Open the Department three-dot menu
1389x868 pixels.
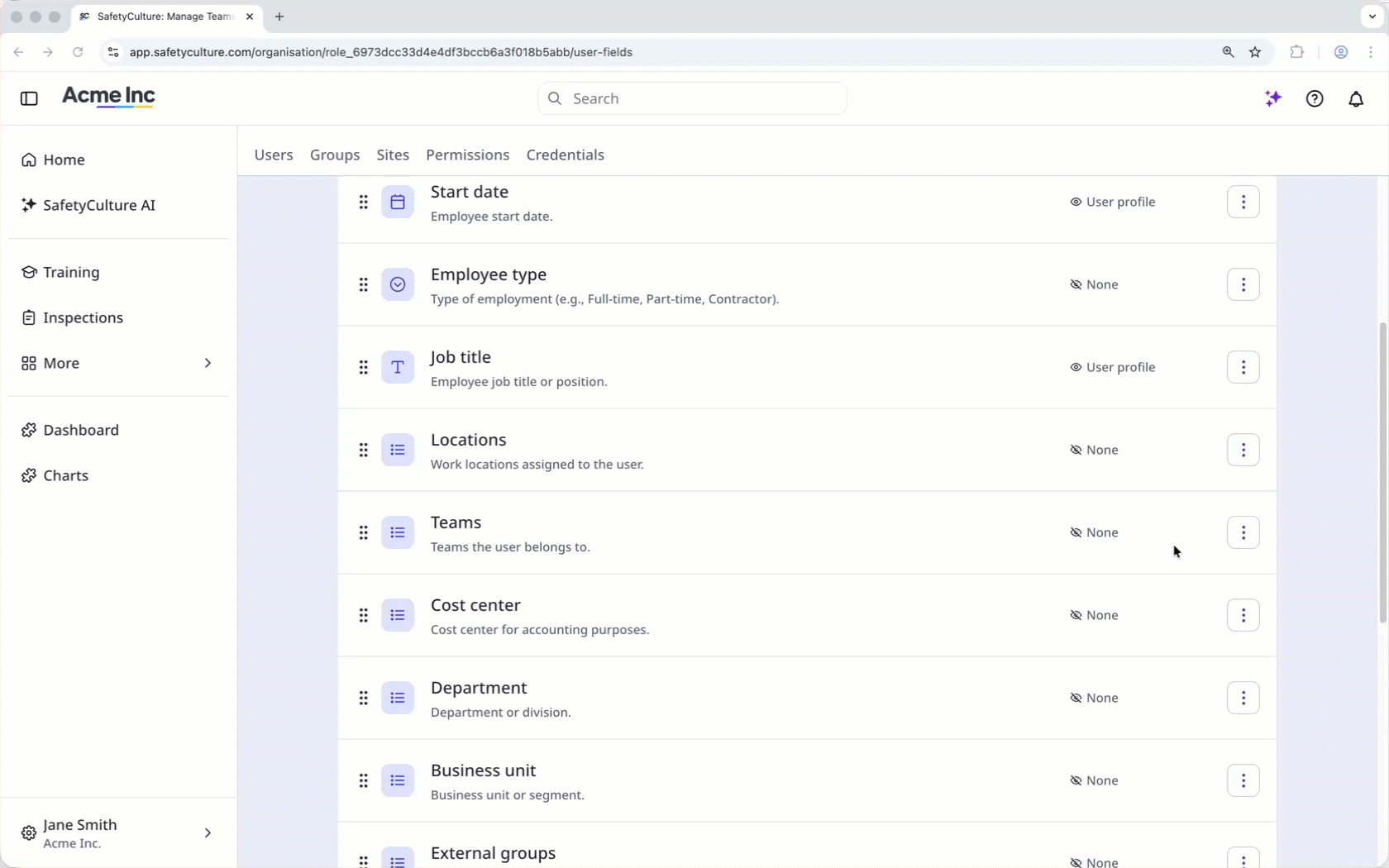(1243, 698)
